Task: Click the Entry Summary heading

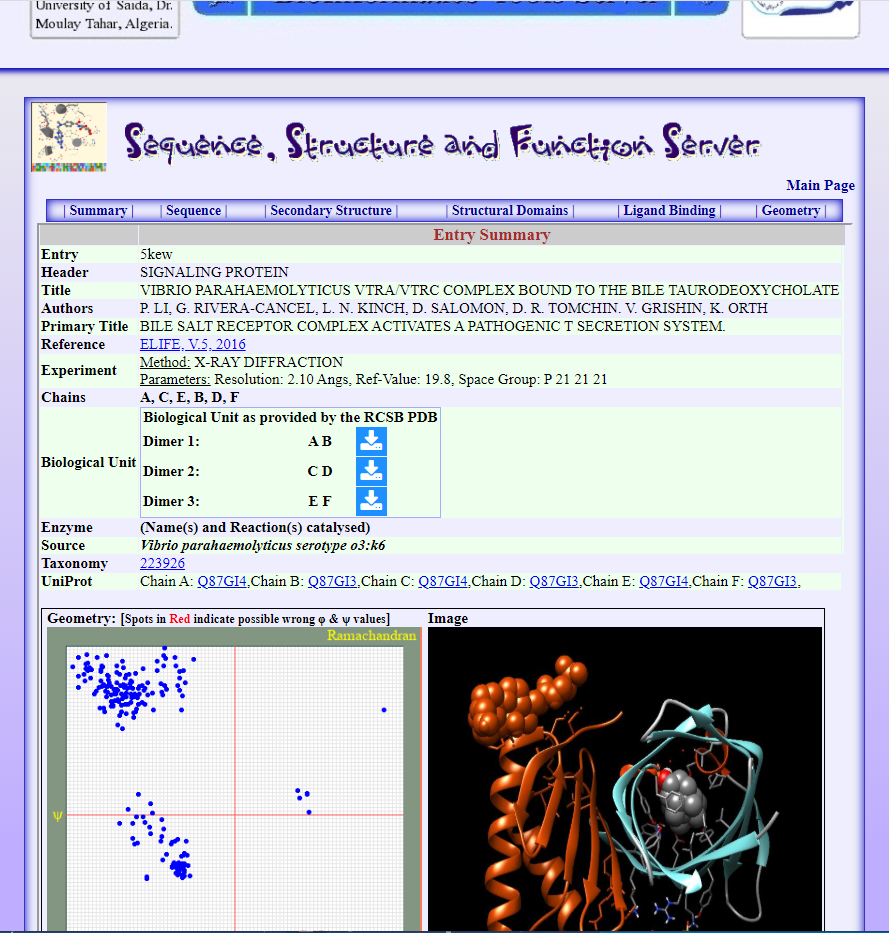Action: point(492,235)
